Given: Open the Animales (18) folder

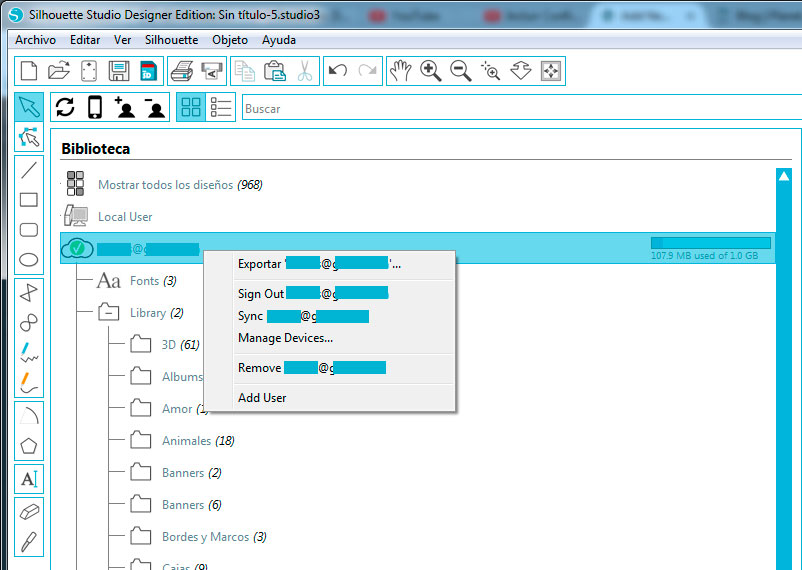Looking at the screenshot, I should 198,441.
